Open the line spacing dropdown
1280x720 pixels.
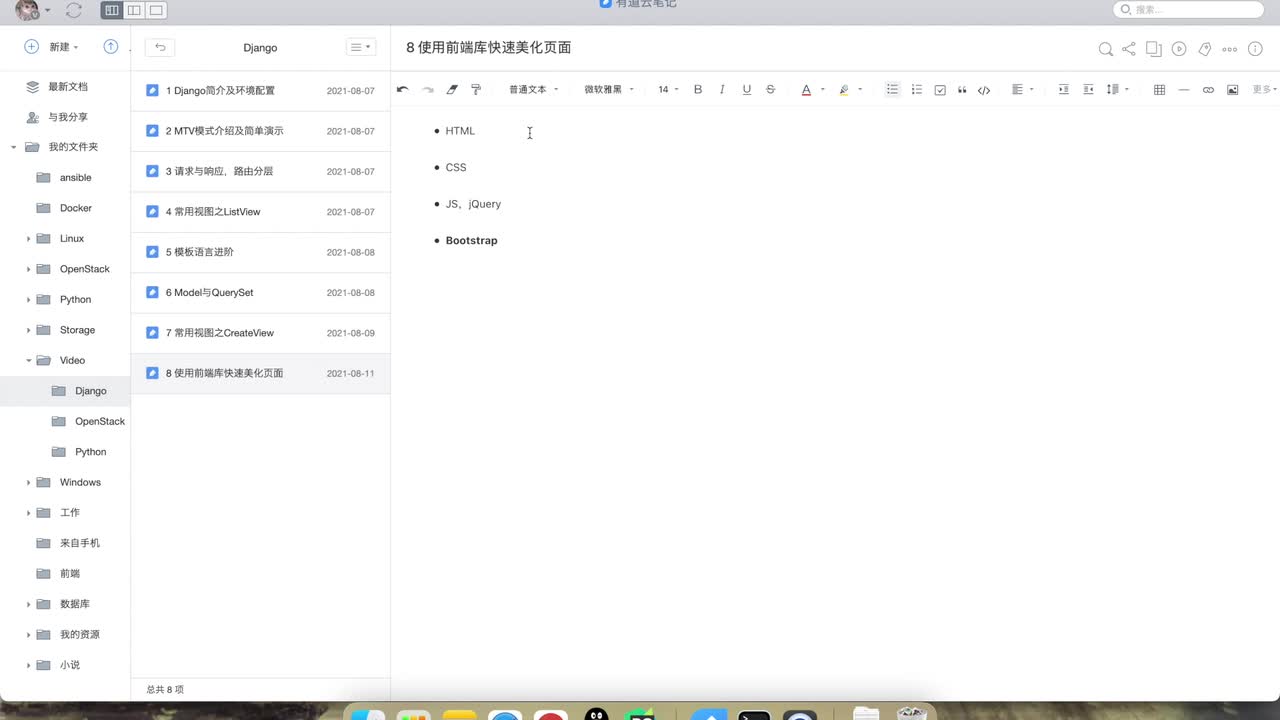tap(1118, 90)
